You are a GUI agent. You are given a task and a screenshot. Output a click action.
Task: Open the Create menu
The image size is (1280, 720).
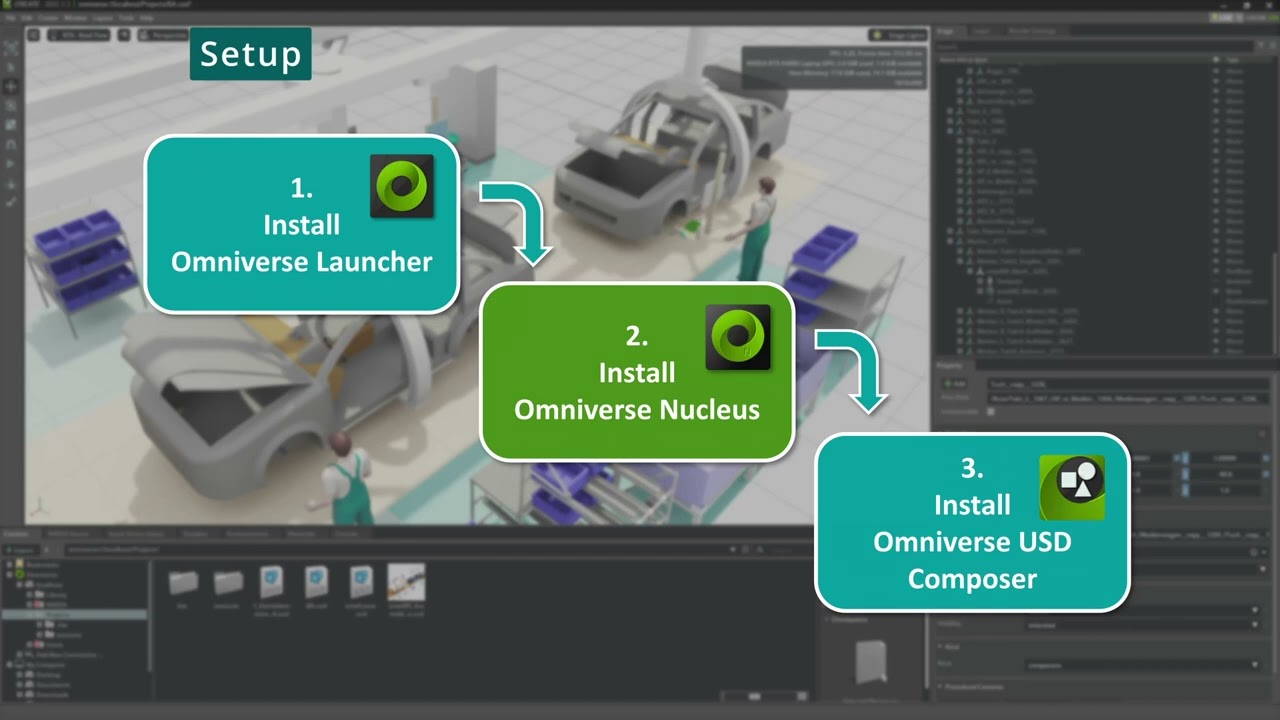[x=48, y=18]
